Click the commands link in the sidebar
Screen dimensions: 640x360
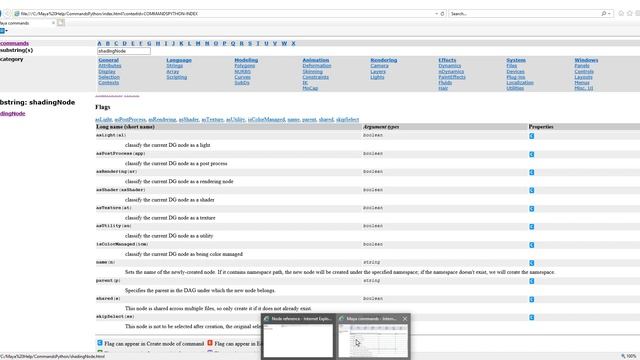[14, 43]
